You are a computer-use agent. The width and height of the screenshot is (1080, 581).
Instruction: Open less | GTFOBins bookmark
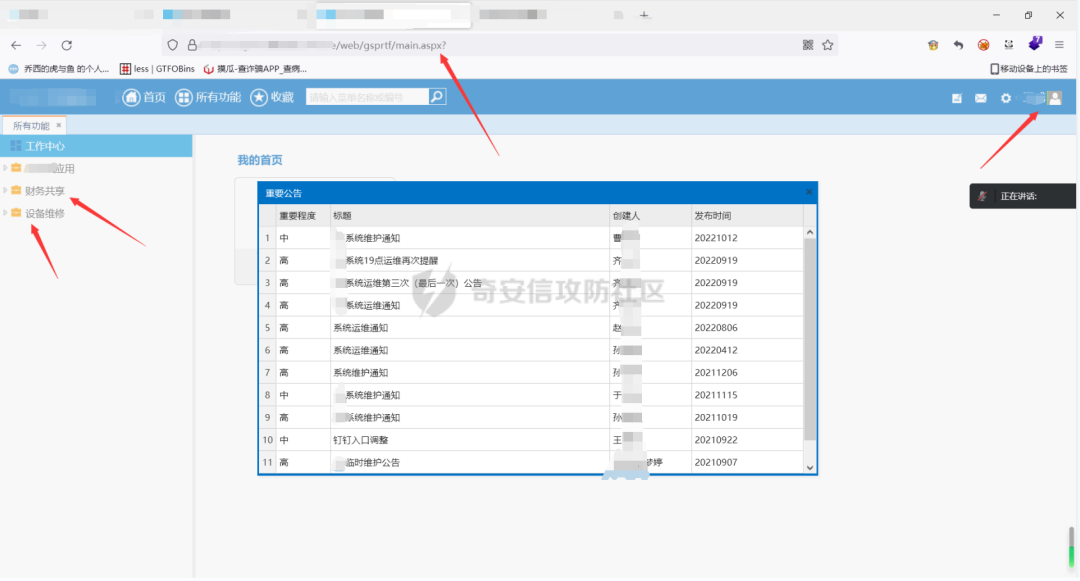click(157, 69)
